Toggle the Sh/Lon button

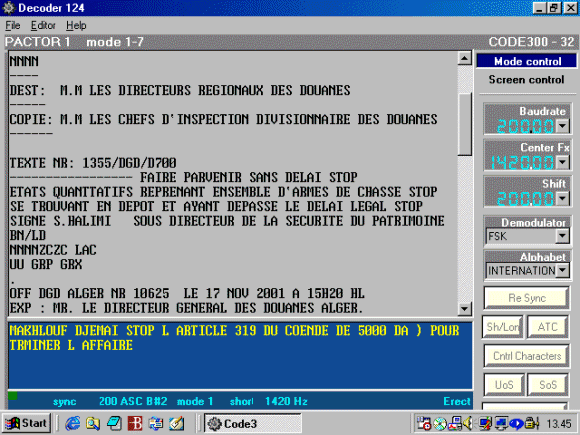point(502,327)
